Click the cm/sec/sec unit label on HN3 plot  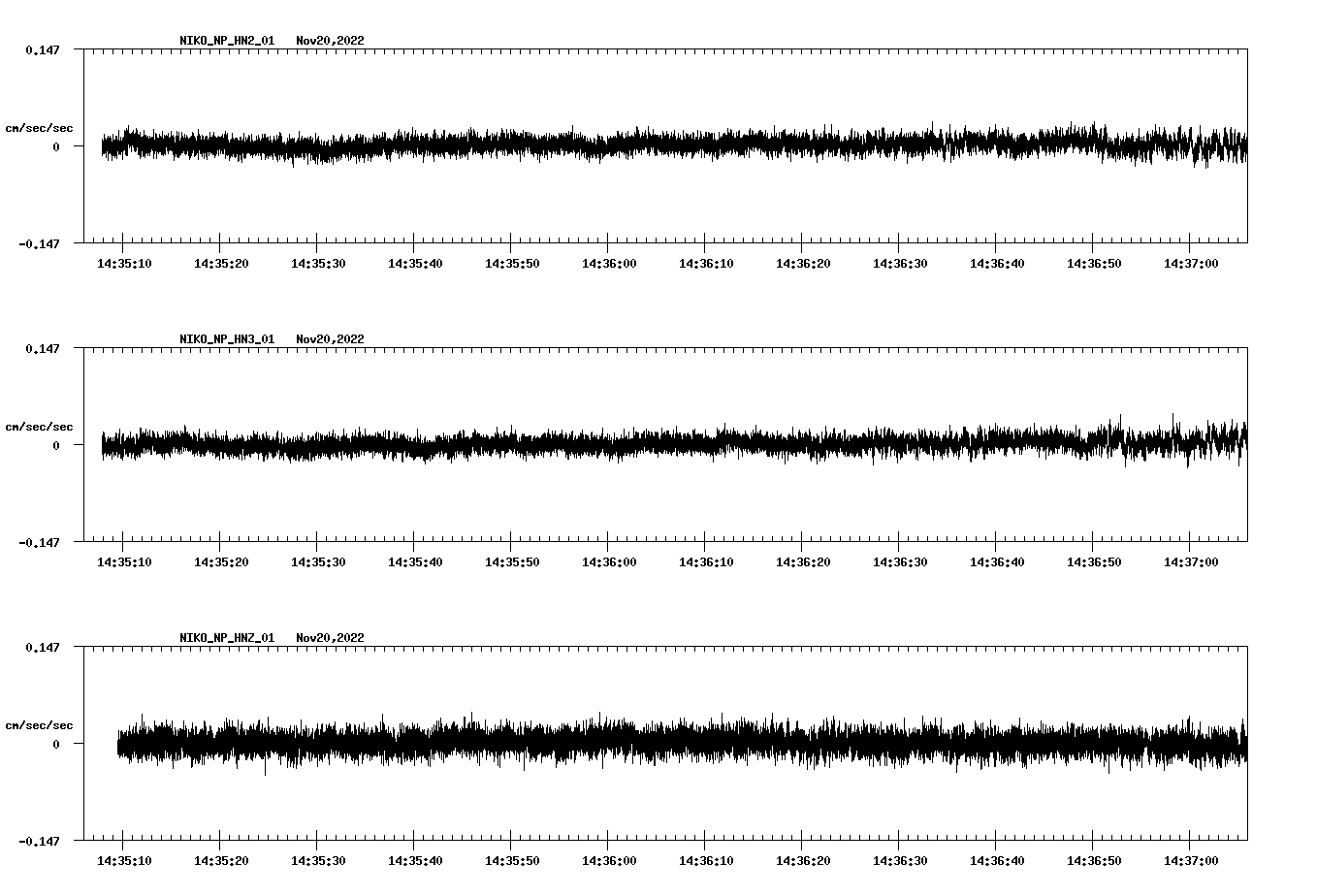pos(39,427)
